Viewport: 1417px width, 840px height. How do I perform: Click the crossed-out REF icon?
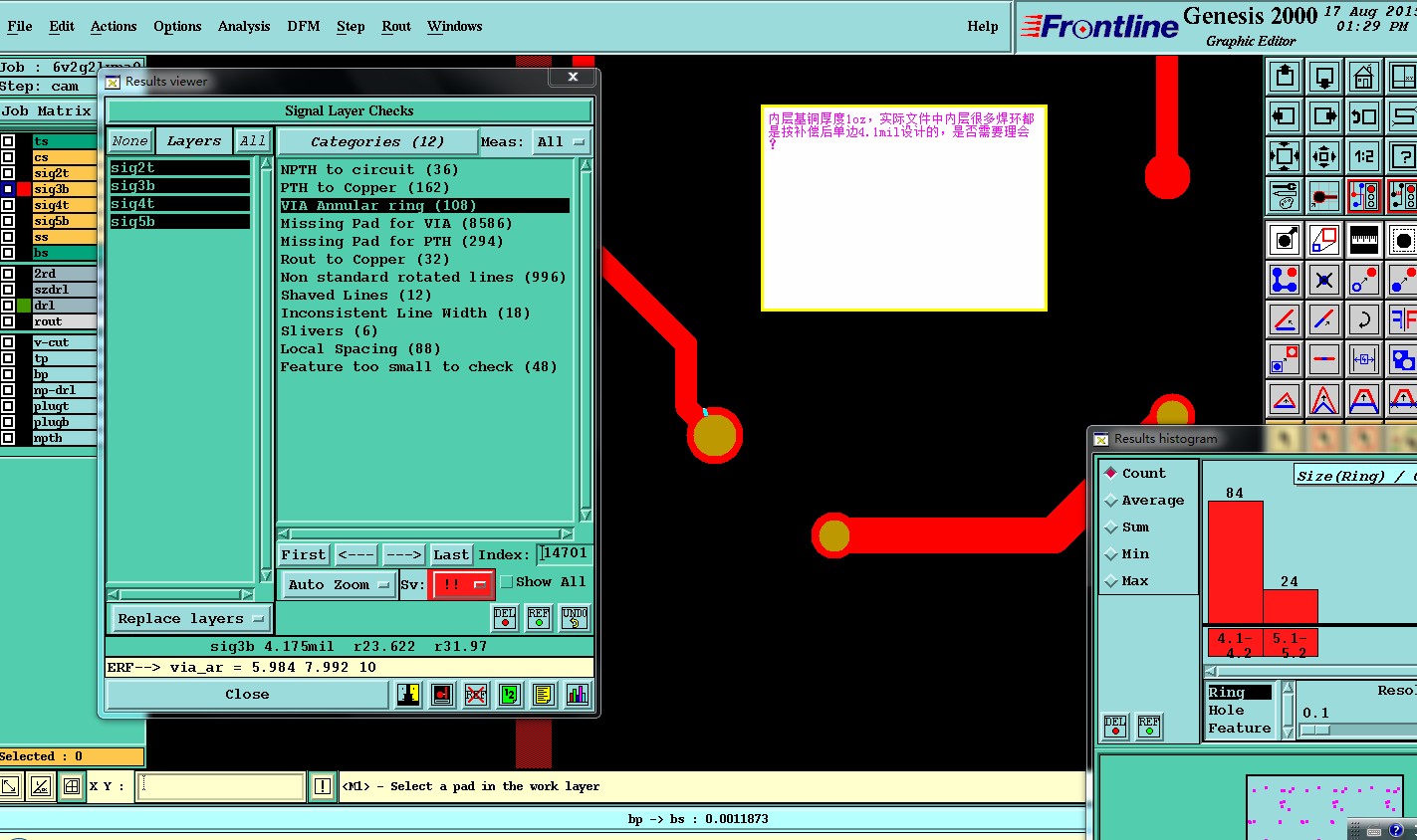(x=476, y=694)
